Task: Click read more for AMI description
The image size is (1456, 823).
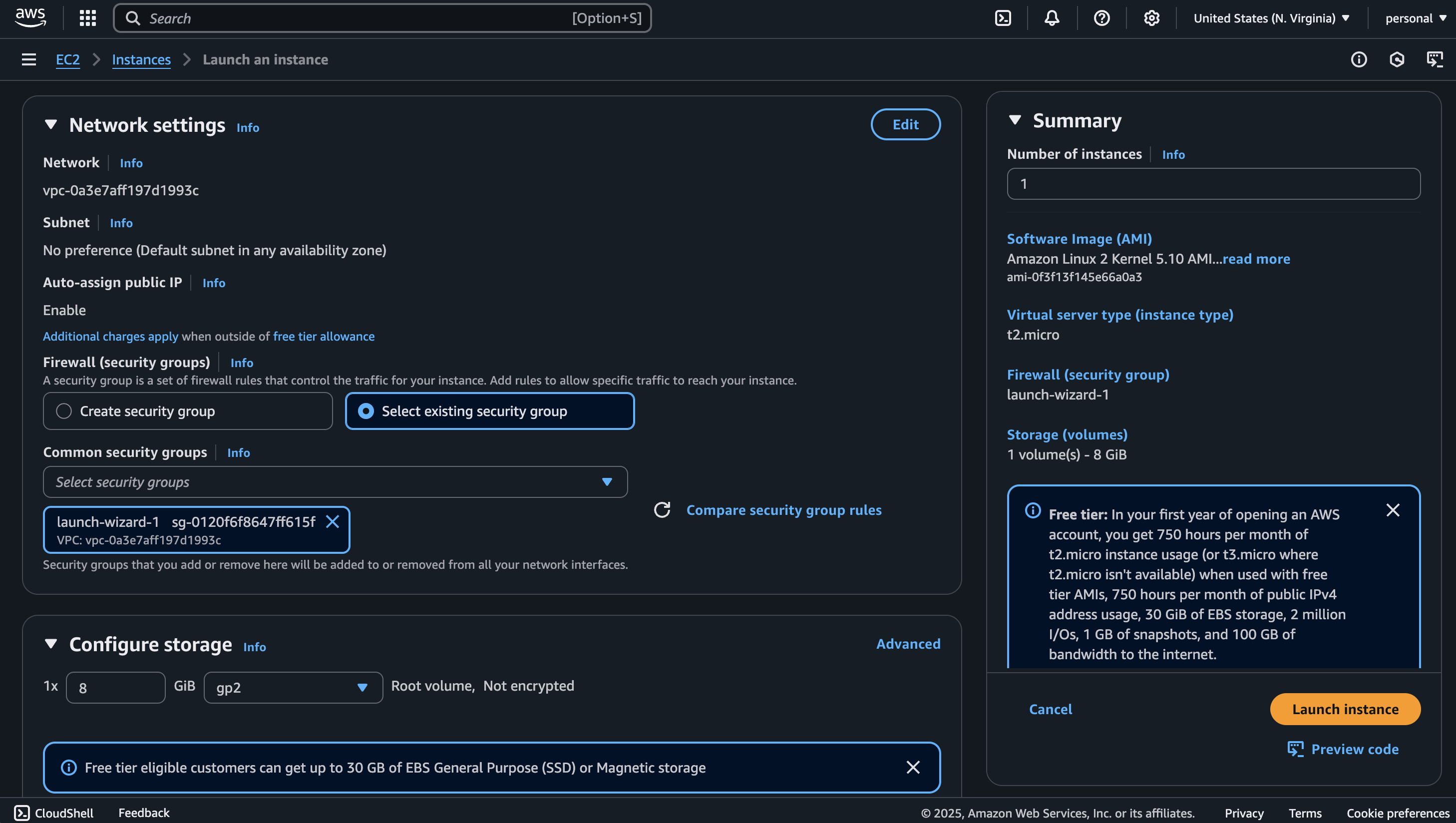Action: pyautogui.click(x=1256, y=259)
